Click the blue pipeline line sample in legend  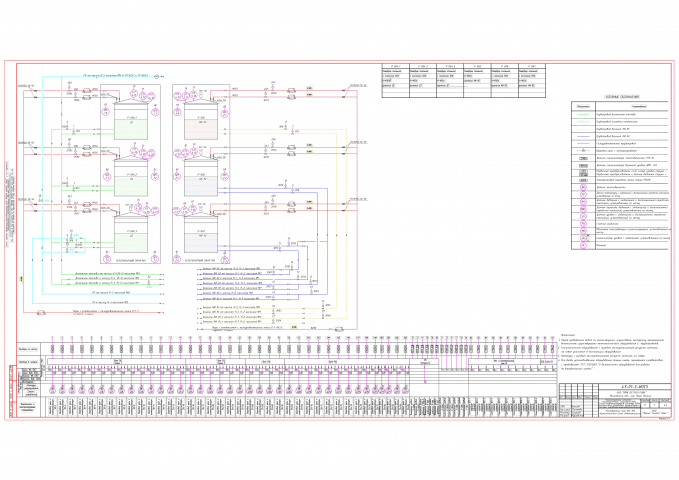[x=583, y=136]
